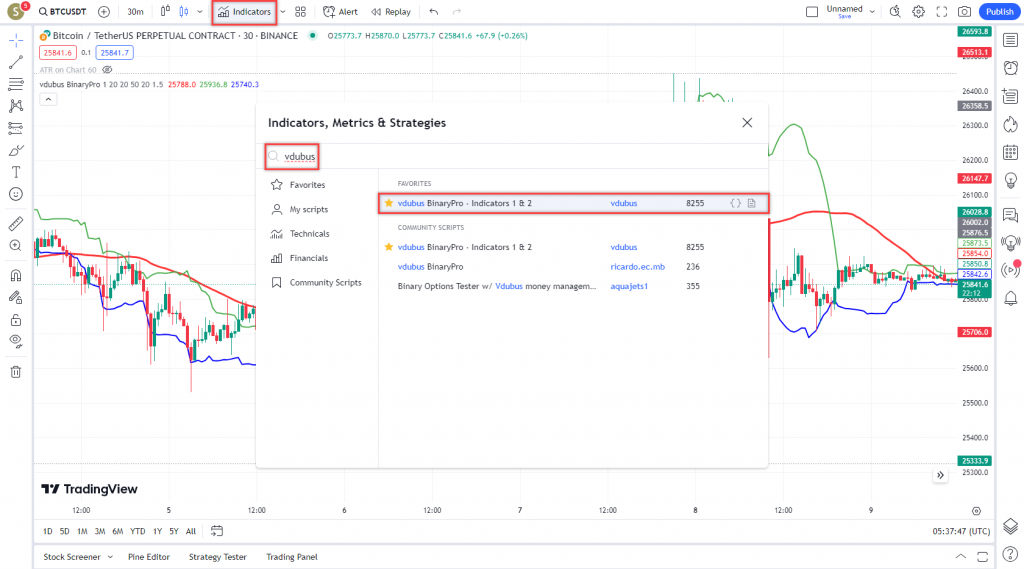
Task: Start bar Replay mode
Action: [391, 12]
